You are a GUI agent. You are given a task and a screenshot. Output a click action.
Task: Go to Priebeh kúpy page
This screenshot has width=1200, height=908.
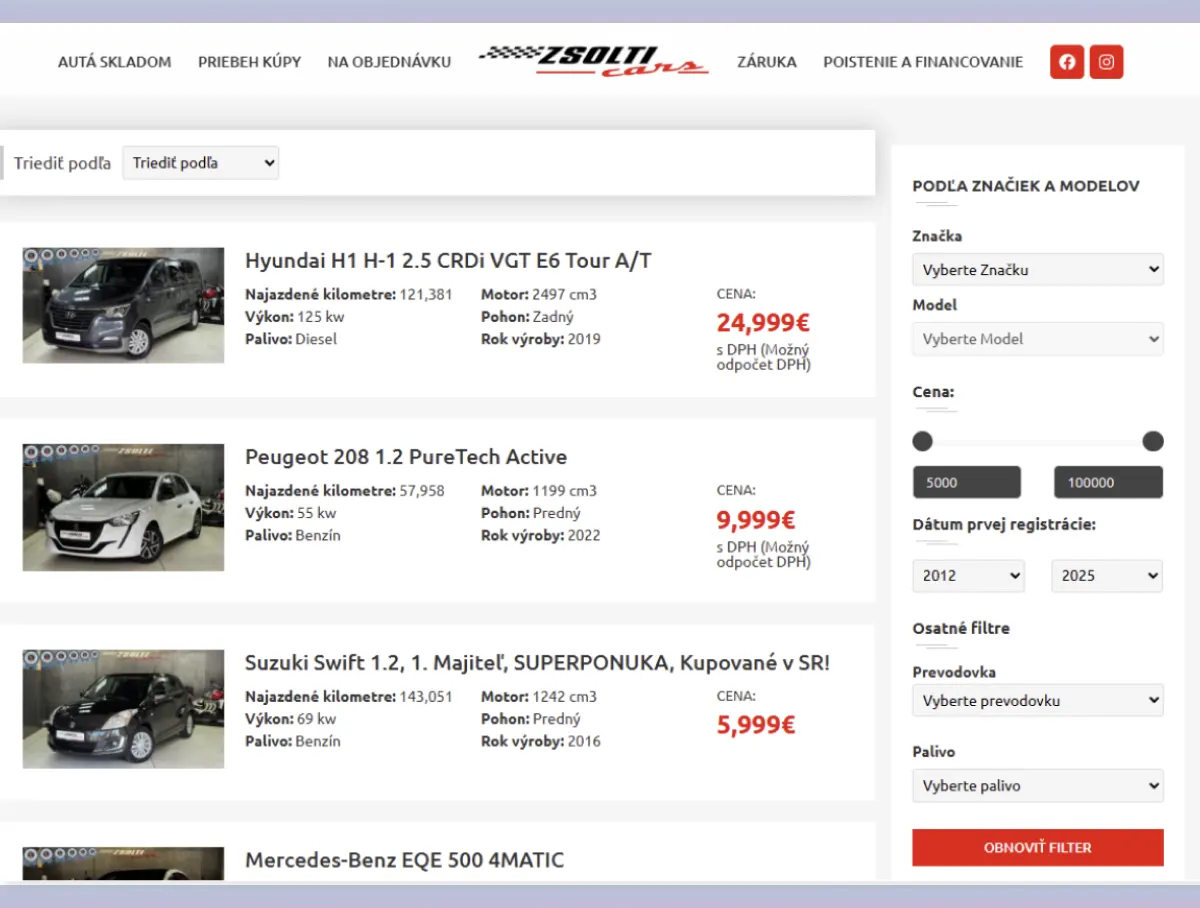point(249,62)
